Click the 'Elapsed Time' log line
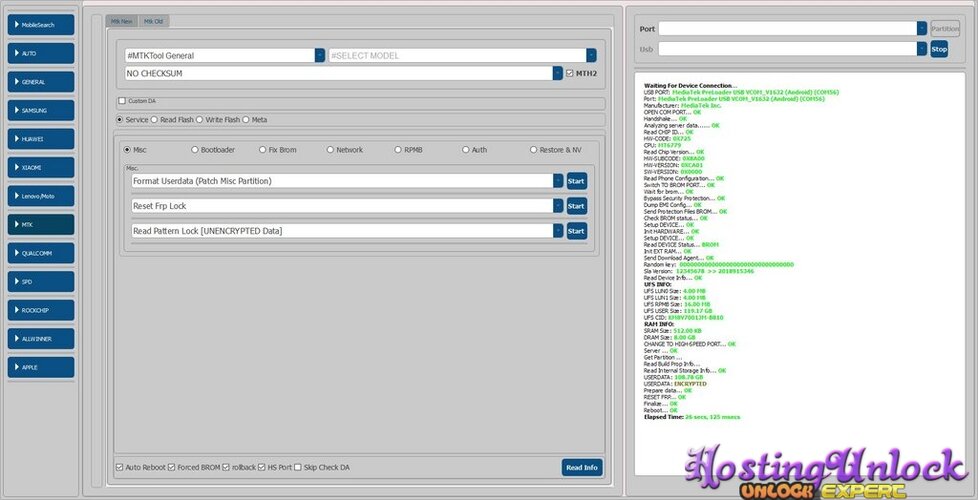This screenshot has width=978, height=500. tap(692, 416)
